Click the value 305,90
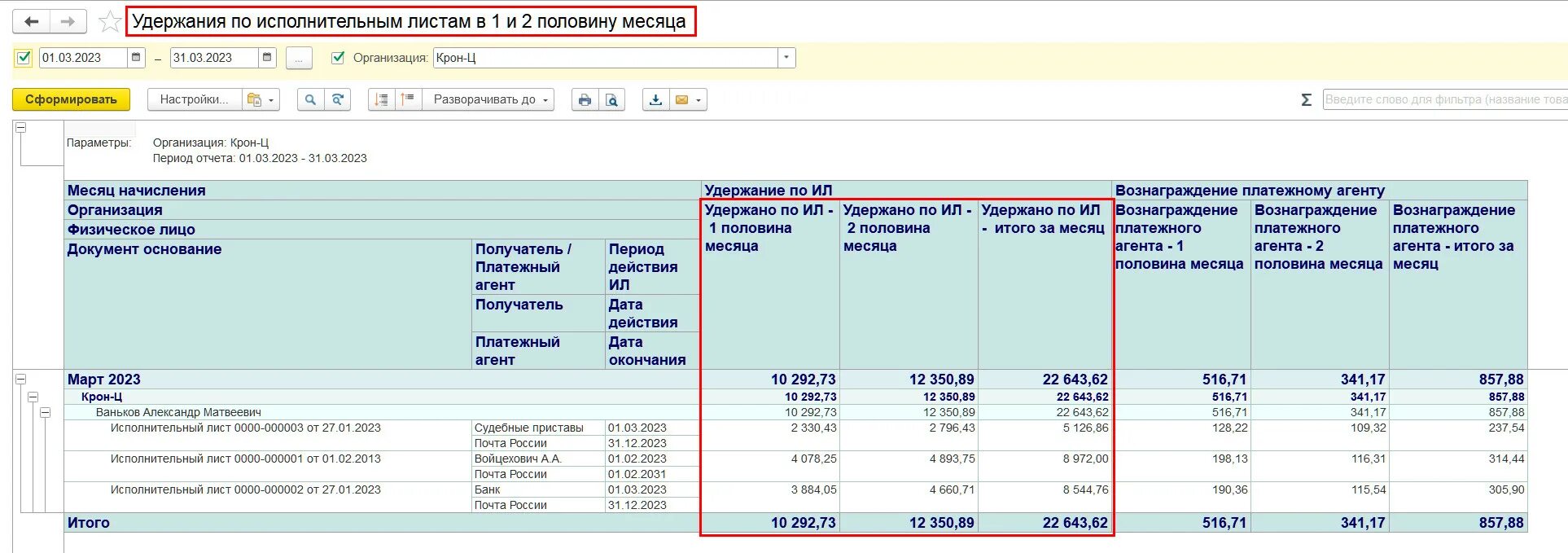The image size is (1568, 553). (1507, 489)
